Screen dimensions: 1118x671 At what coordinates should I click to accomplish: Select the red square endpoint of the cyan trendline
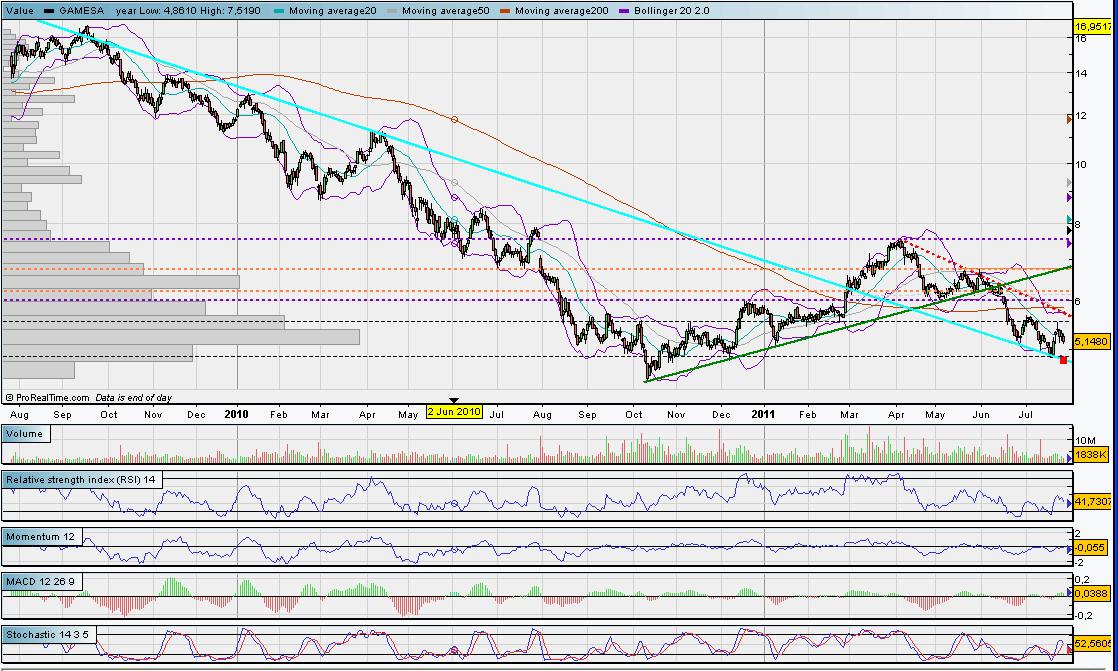coord(1063,360)
